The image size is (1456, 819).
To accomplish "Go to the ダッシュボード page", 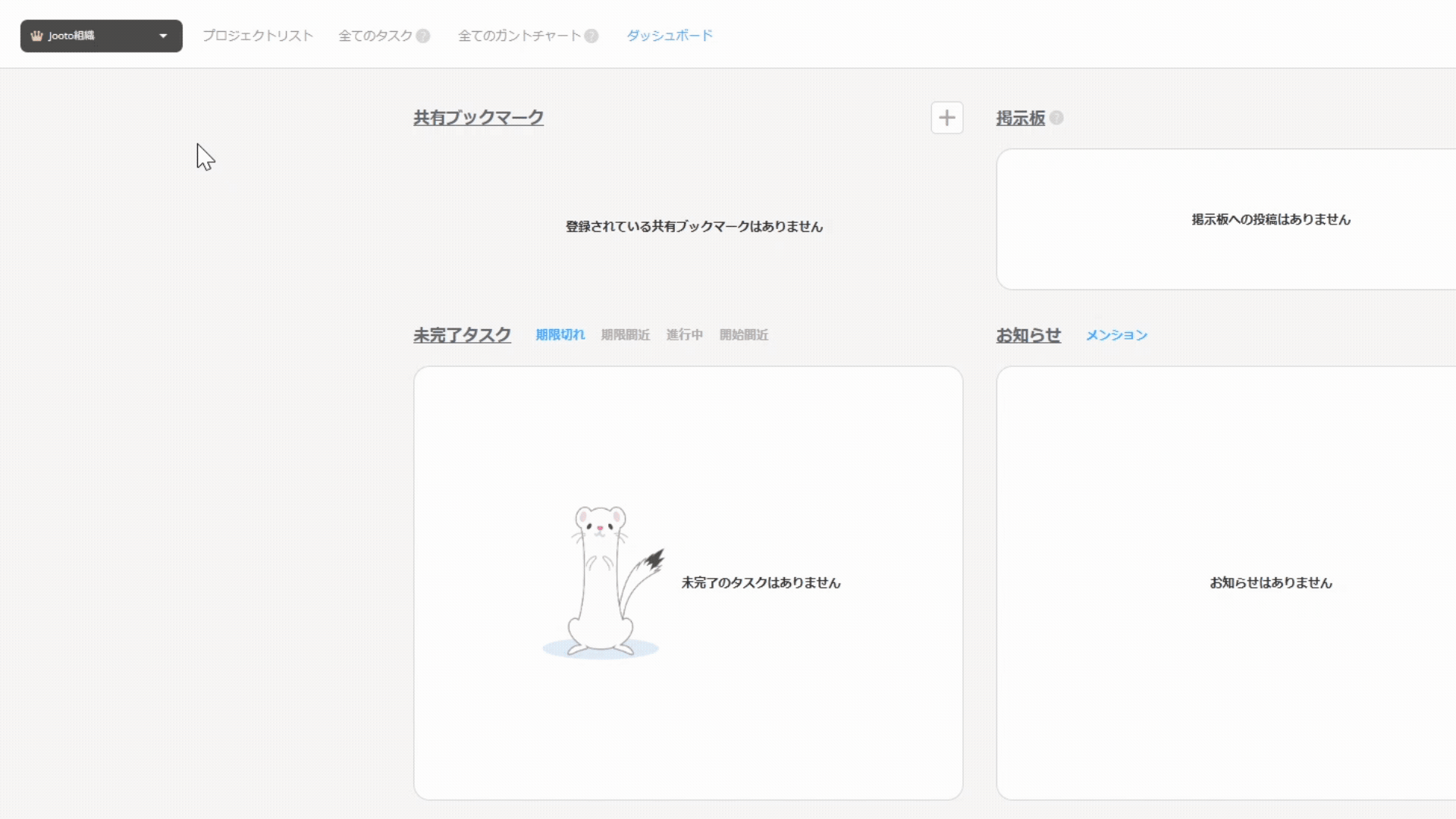I will coord(668,35).
